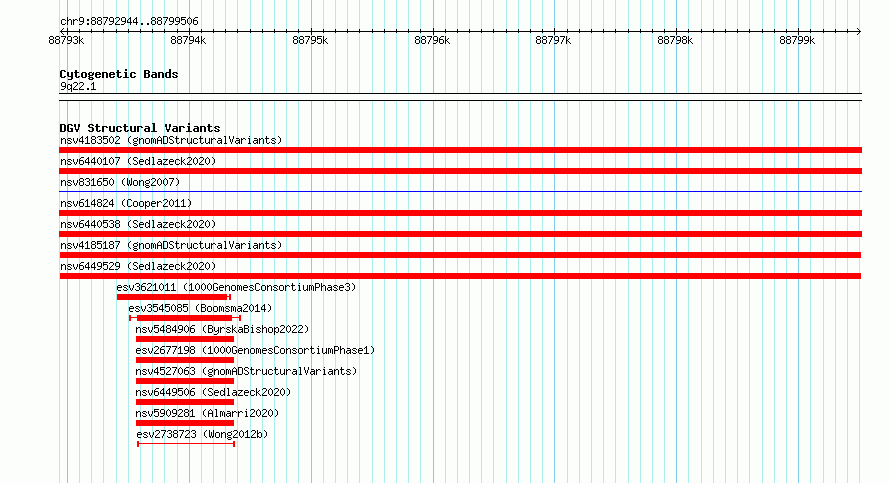Viewport: 890px width, 483px height.
Task: Click the Cytogenetic Bands track title
Action: click(119, 74)
